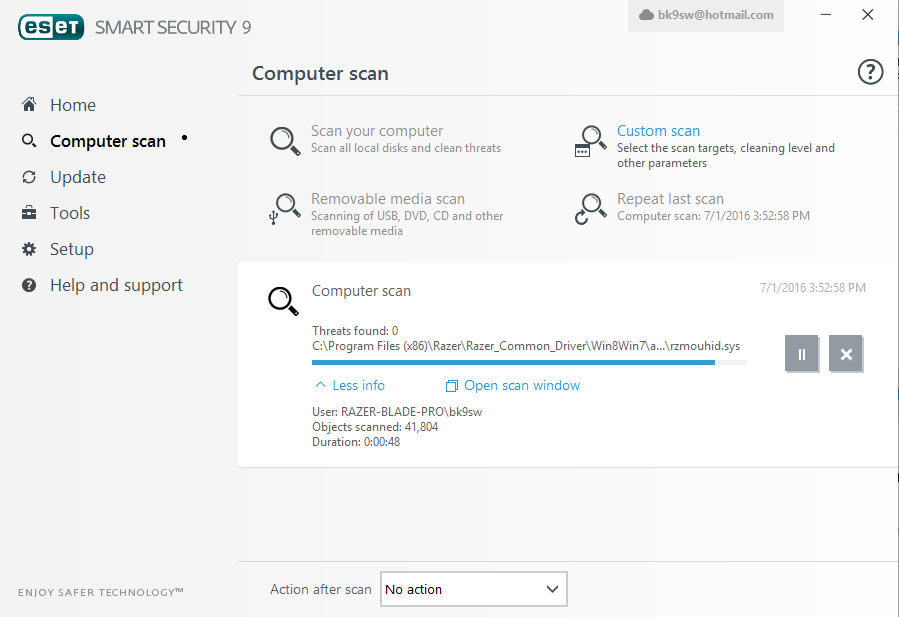Click the Custom scan magnifier icon

click(x=591, y=141)
